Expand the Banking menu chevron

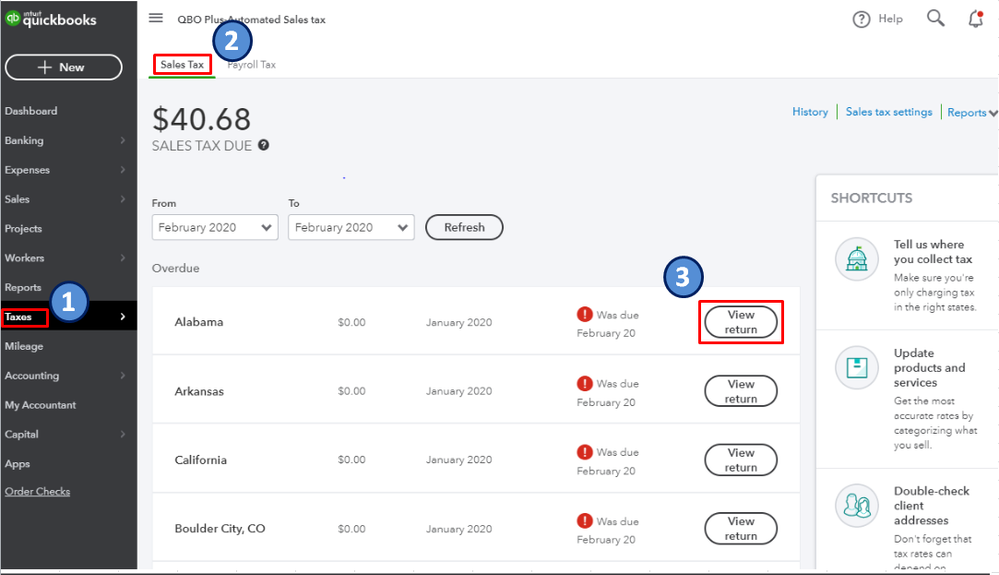(123, 140)
